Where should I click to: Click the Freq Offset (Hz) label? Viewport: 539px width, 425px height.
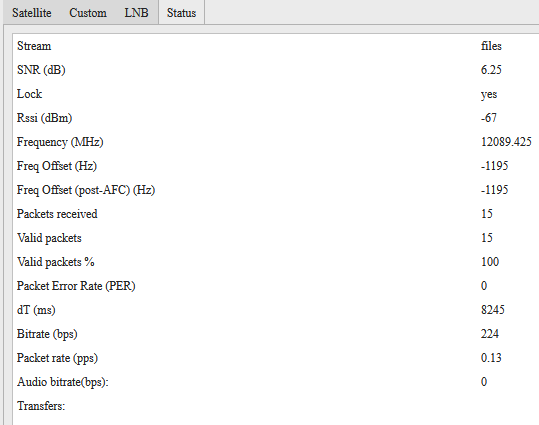(57, 166)
